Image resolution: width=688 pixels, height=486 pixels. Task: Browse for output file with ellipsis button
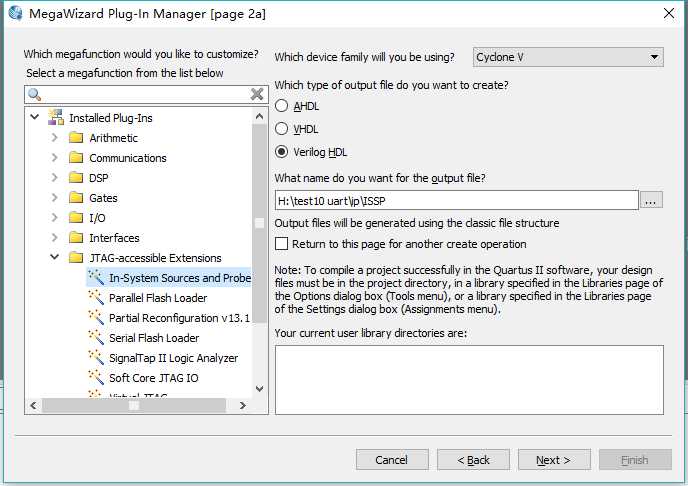coord(651,201)
